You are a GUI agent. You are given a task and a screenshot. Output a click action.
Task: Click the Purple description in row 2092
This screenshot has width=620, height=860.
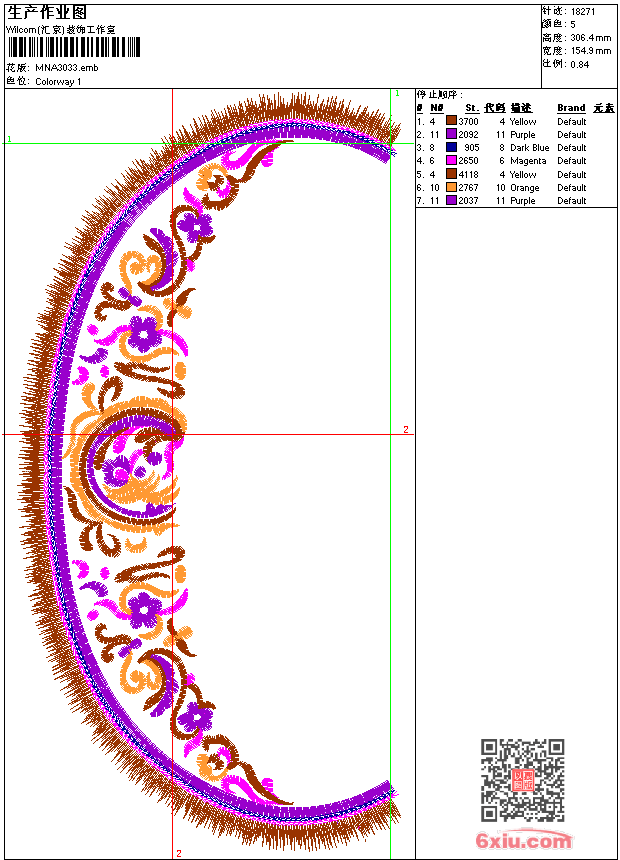523,134
